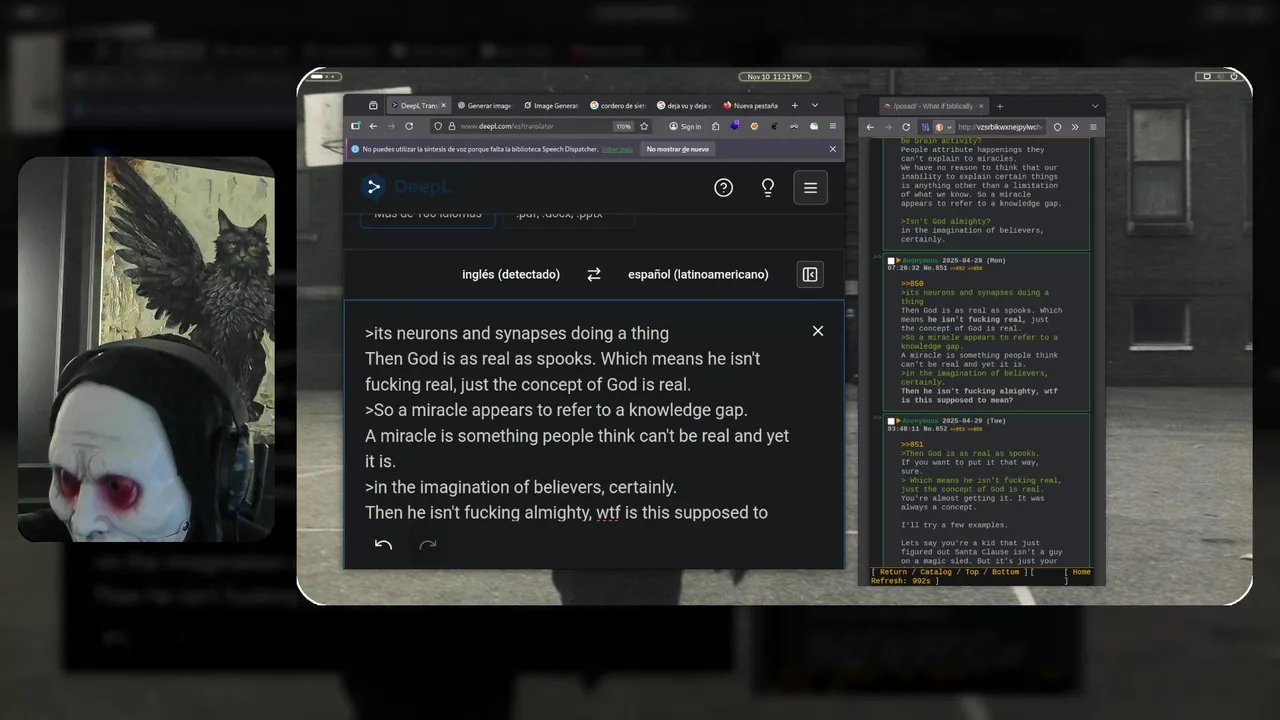Click the >>850 reply reference link

[x=912, y=284]
